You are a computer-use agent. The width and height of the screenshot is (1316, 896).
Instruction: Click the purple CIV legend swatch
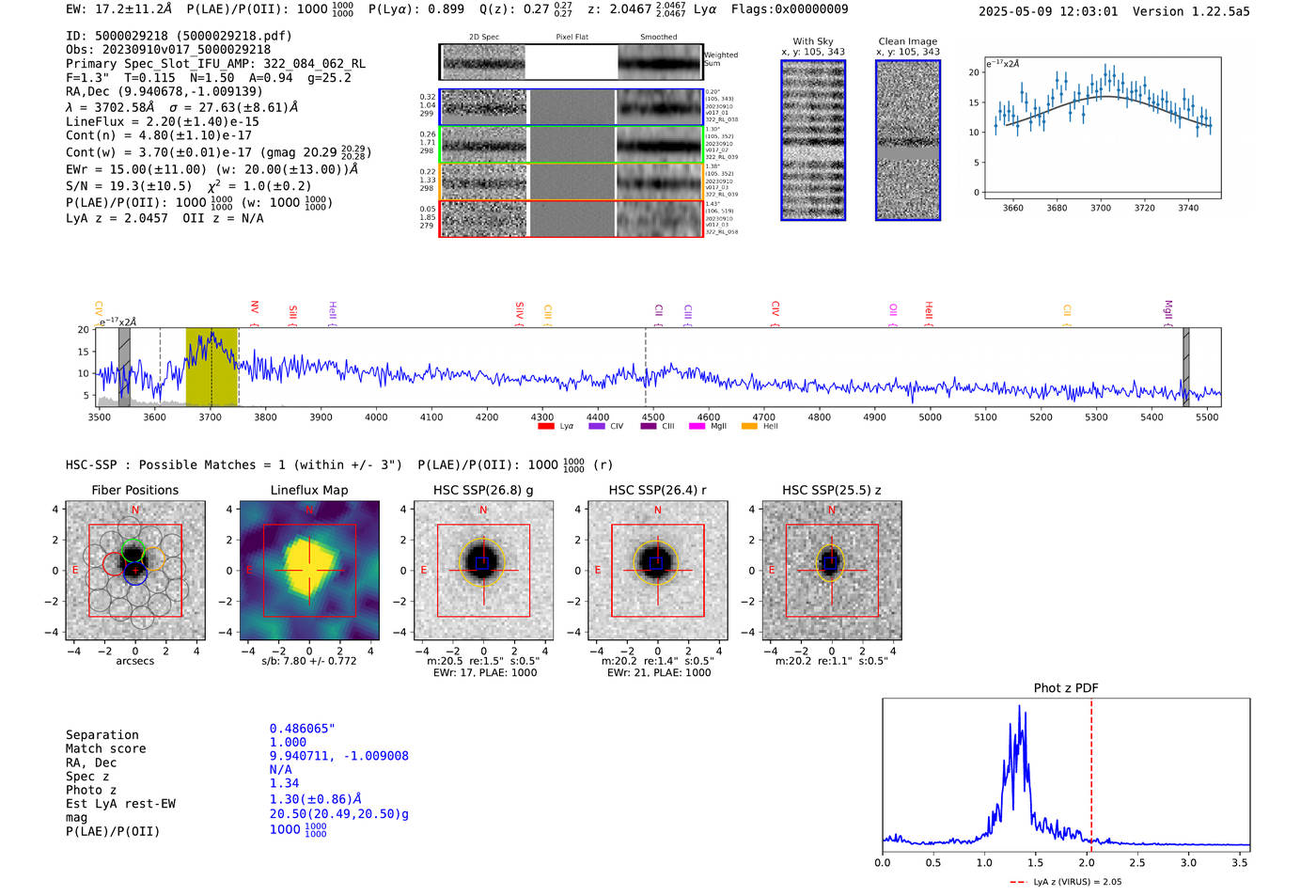pyautogui.click(x=596, y=426)
